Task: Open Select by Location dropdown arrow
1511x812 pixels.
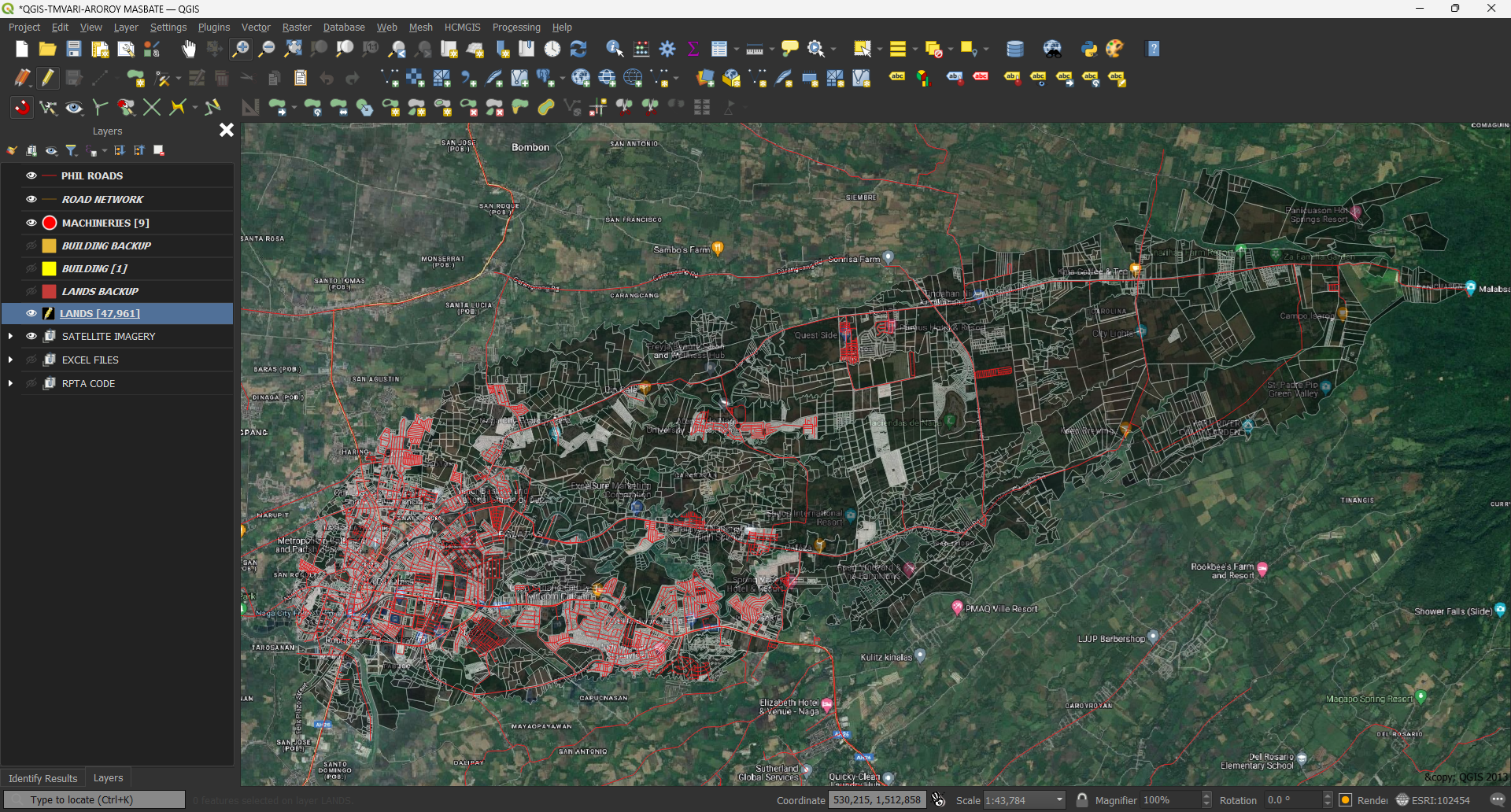Action: (x=985, y=50)
